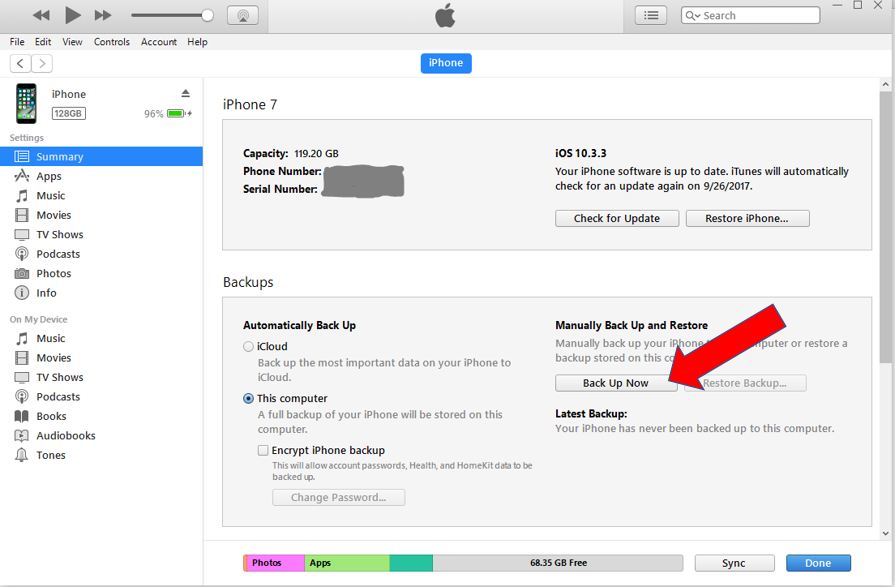Image resolution: width=895 pixels, height=587 pixels.
Task: Select the This computer radio button
Action: [248, 399]
